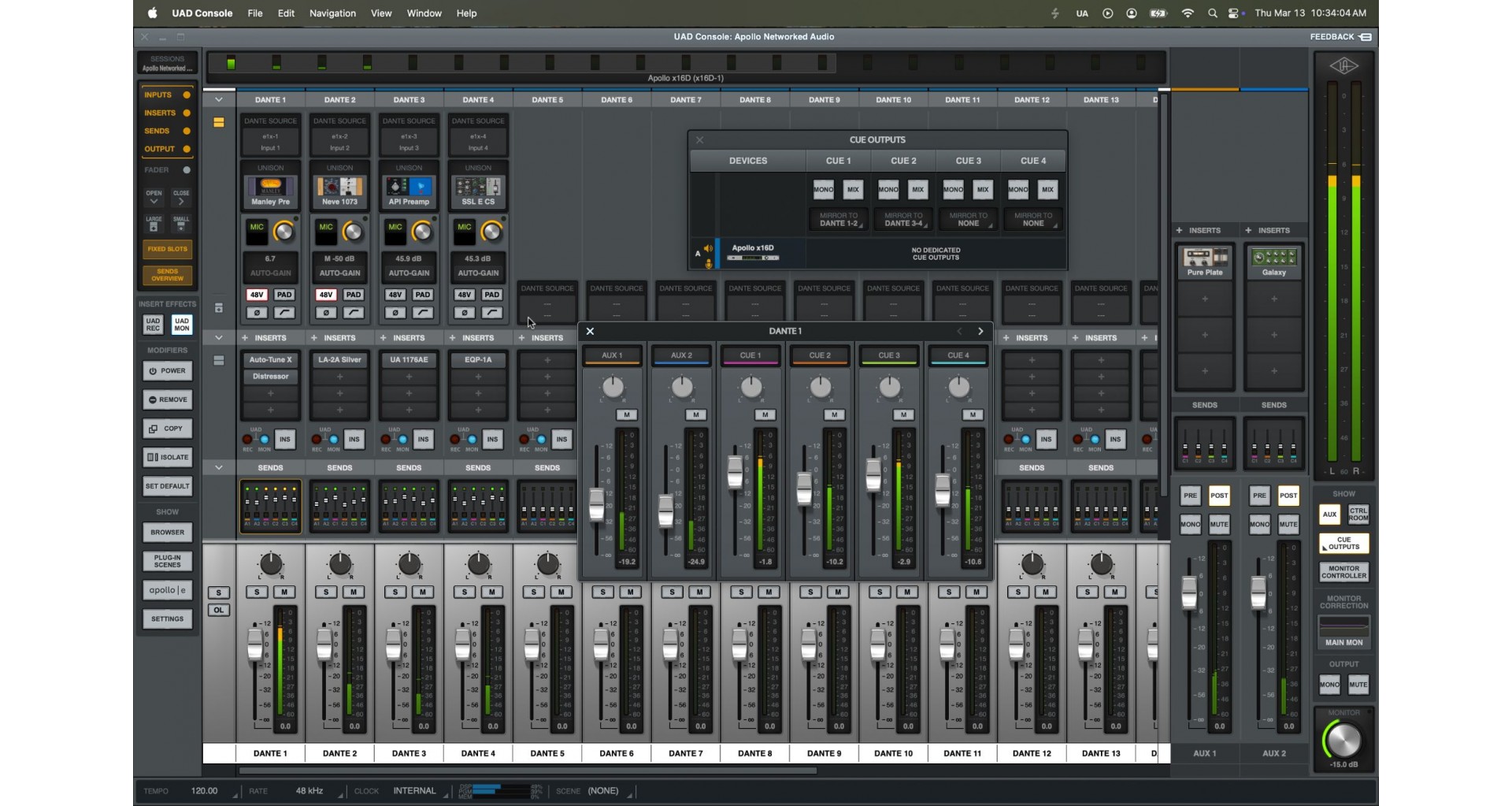The width and height of the screenshot is (1512, 806).
Task: Close the DANTE 1 sends popover
Action: click(590, 332)
